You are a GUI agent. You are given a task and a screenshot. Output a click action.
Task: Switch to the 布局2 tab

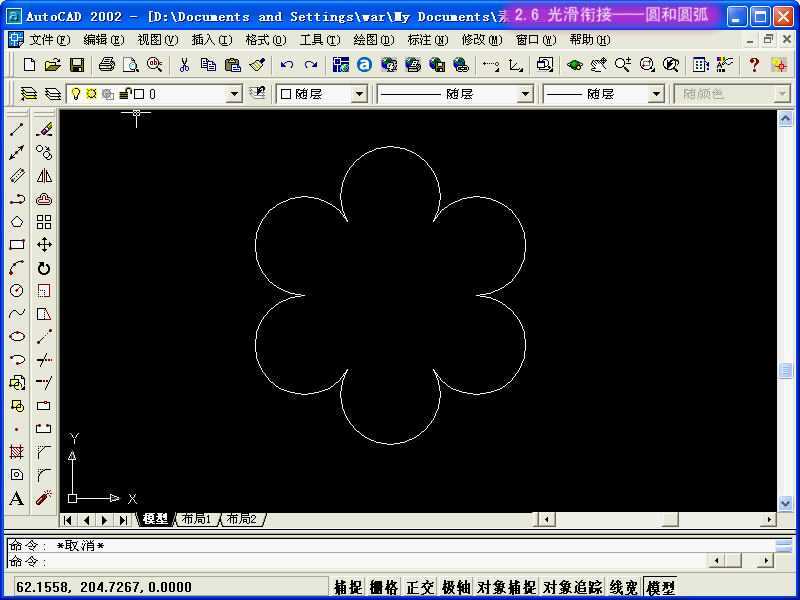click(x=242, y=519)
